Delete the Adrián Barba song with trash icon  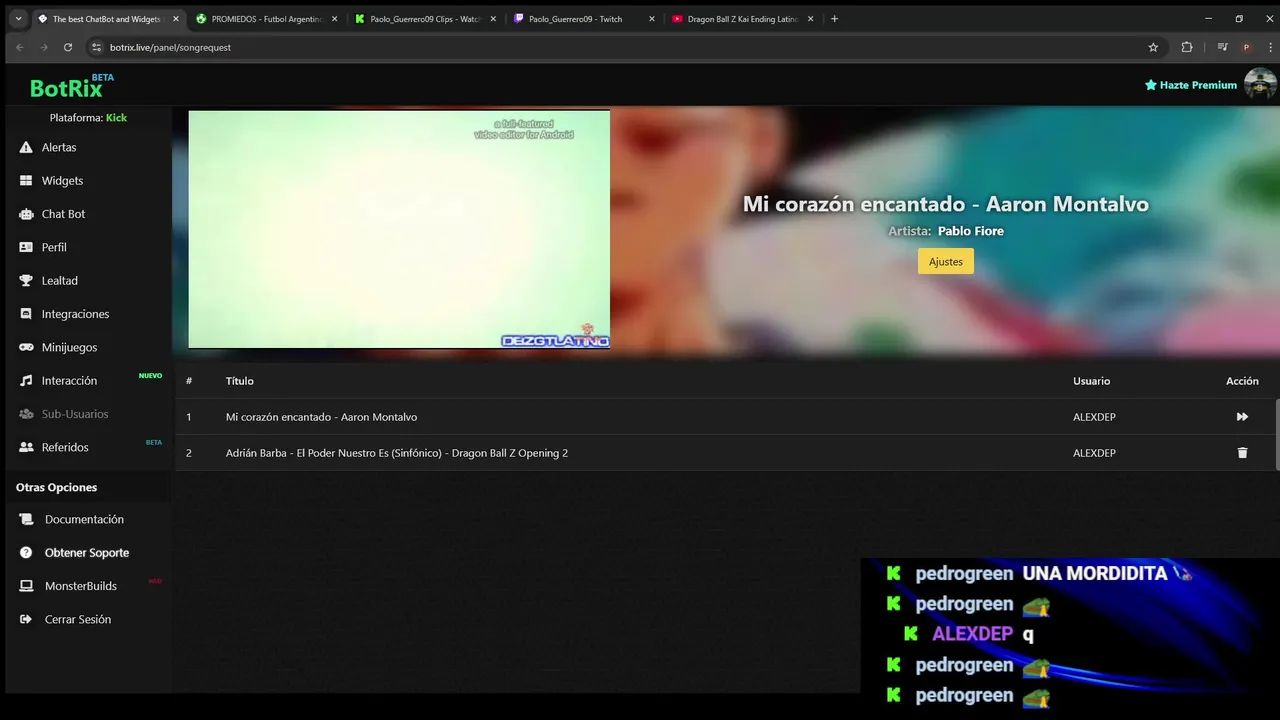pos(1242,453)
